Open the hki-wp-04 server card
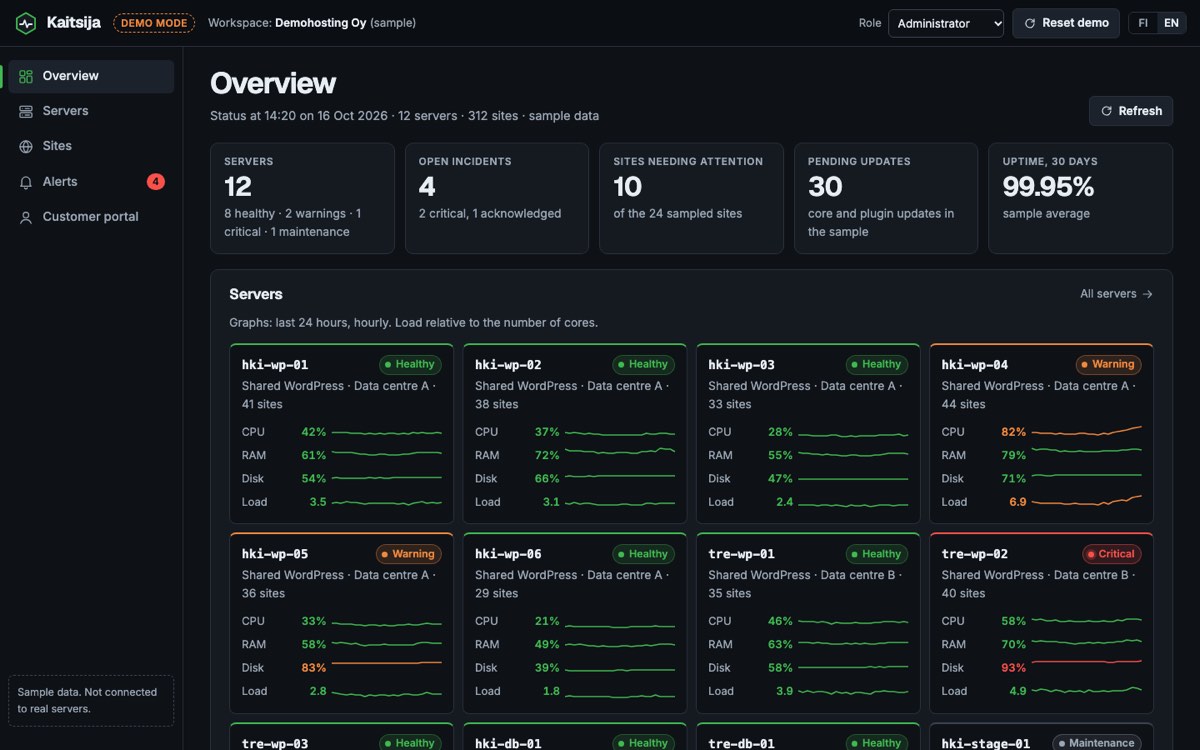Screen dimensions: 1200x750 click(1041, 434)
